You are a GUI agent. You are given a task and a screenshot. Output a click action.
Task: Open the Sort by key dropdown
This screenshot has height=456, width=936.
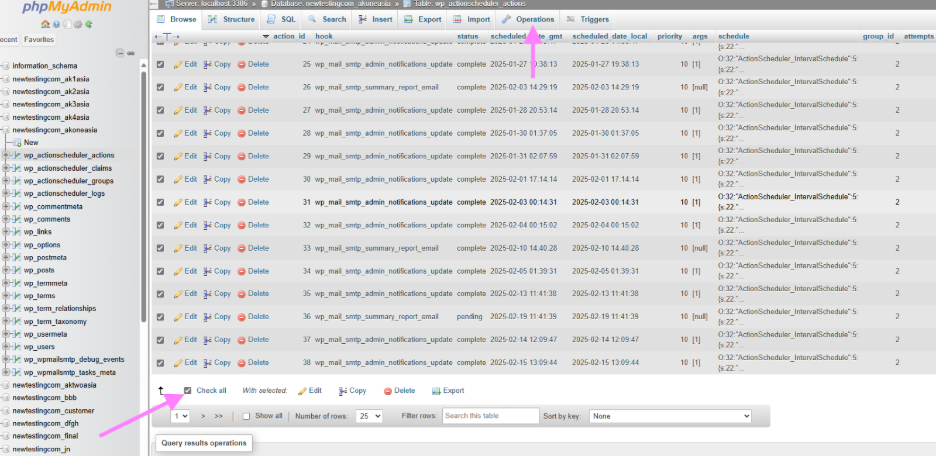[670, 416]
